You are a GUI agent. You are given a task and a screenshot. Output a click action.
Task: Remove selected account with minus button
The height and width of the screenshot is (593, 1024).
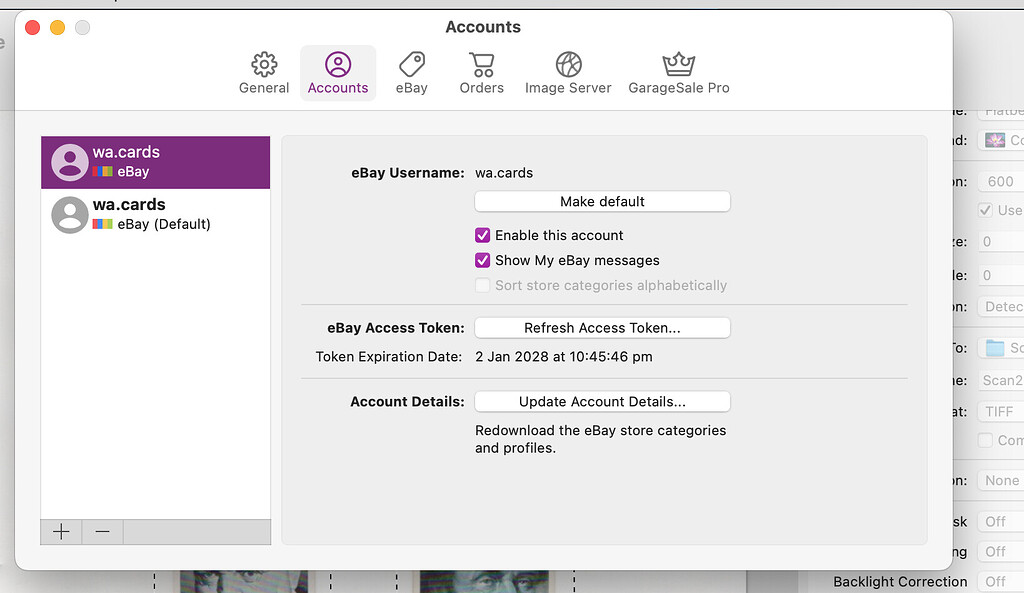[x=103, y=532]
